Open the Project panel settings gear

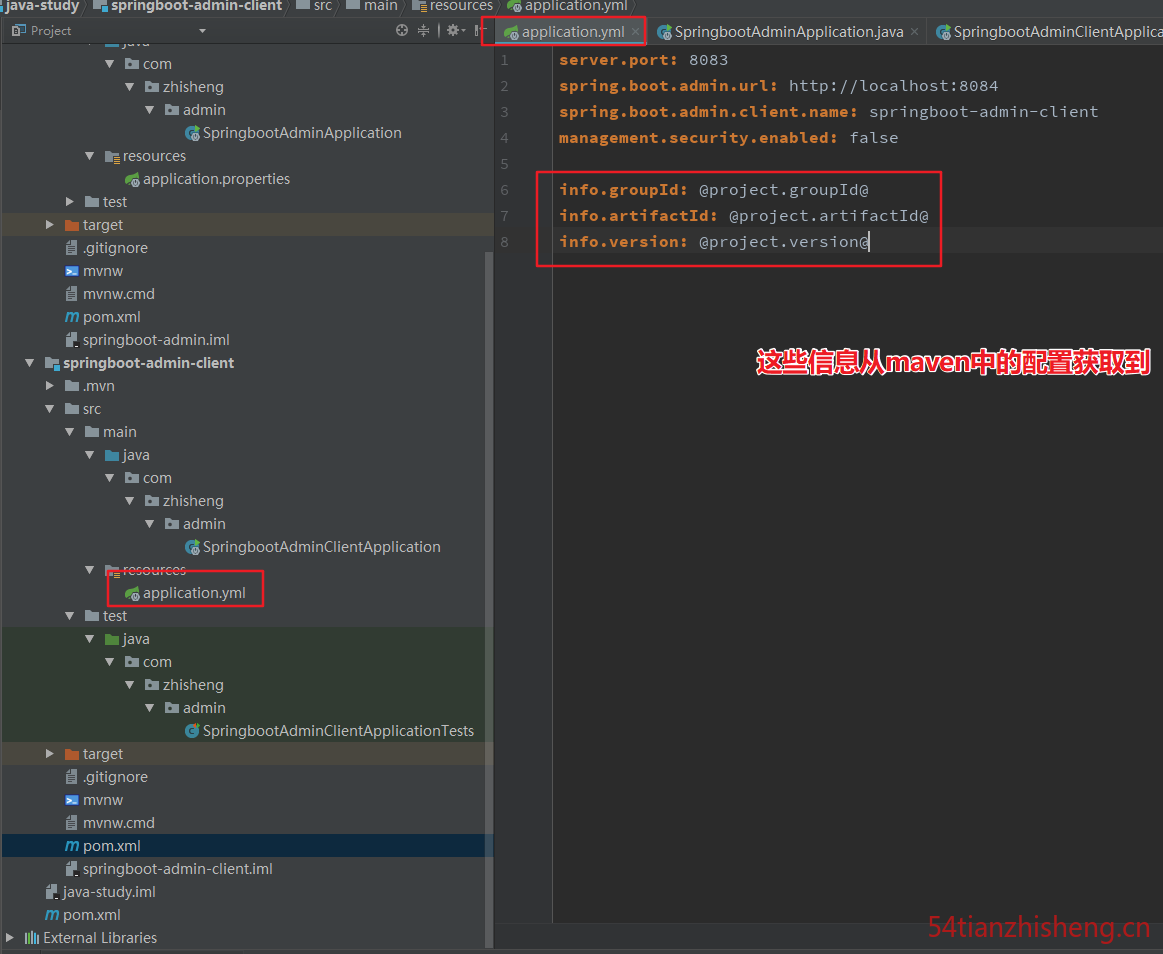click(x=452, y=30)
